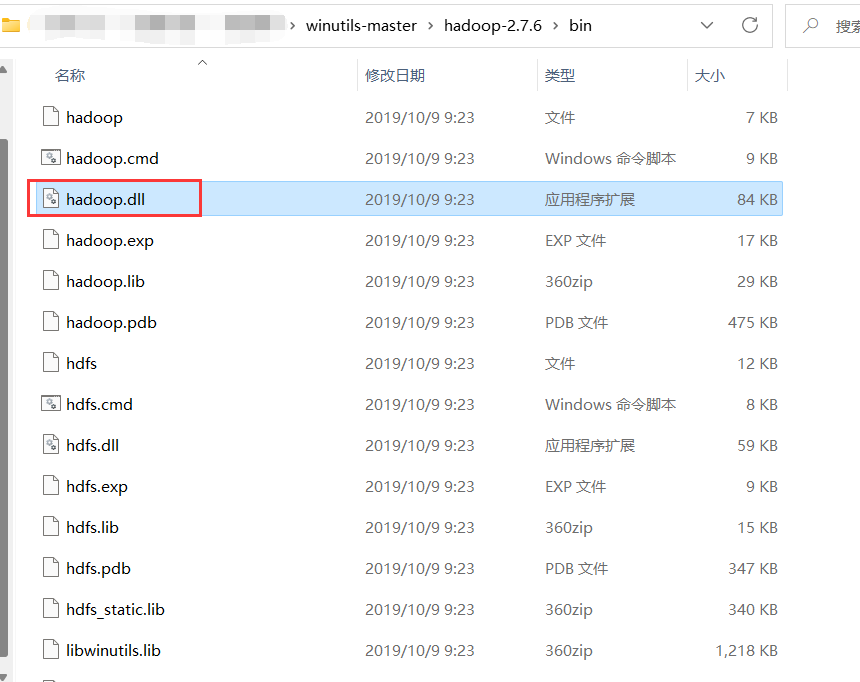Select the hdfs file name
This screenshot has height=682, width=860.
tap(81, 363)
